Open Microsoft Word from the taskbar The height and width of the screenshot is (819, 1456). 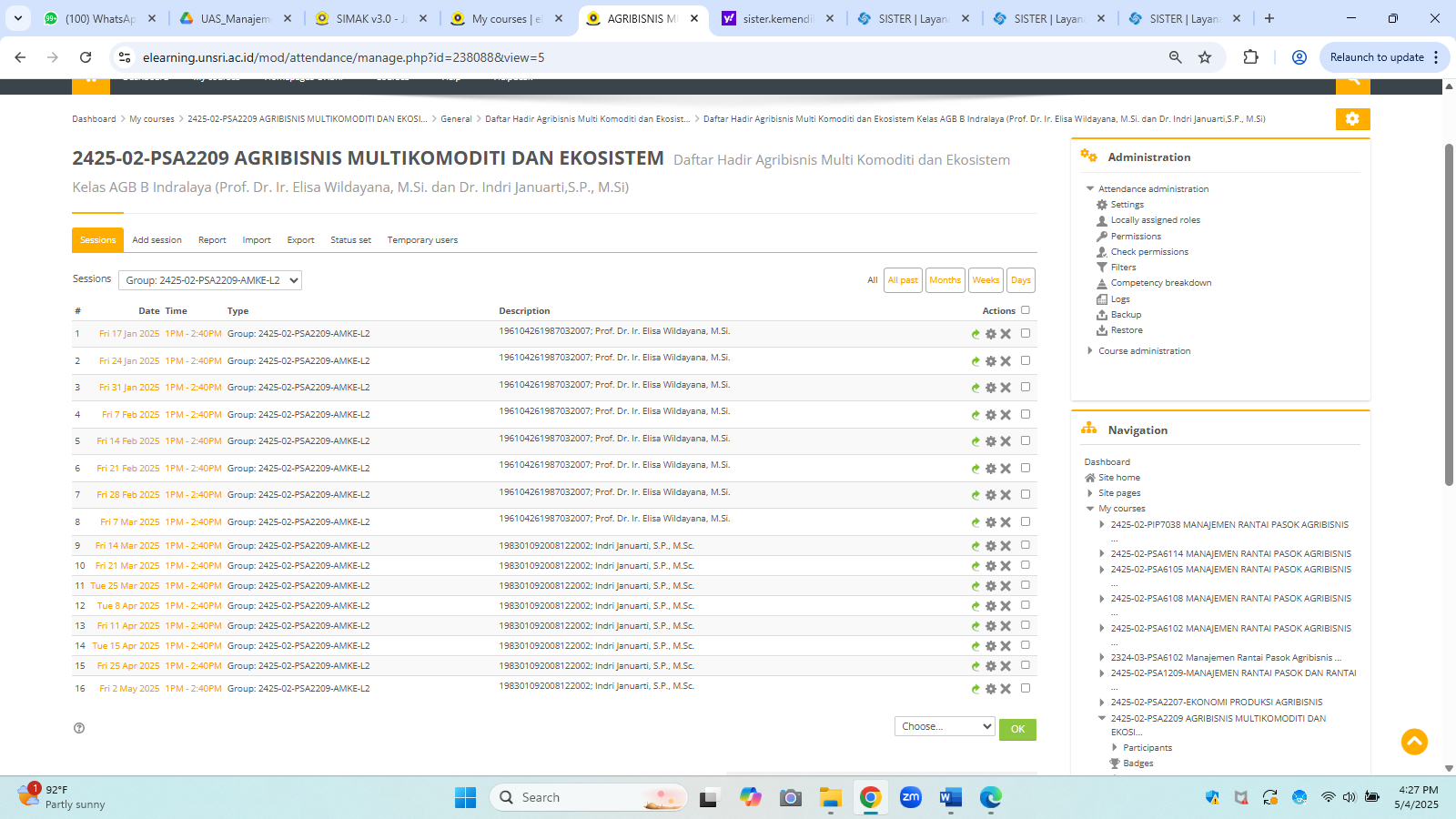950,797
